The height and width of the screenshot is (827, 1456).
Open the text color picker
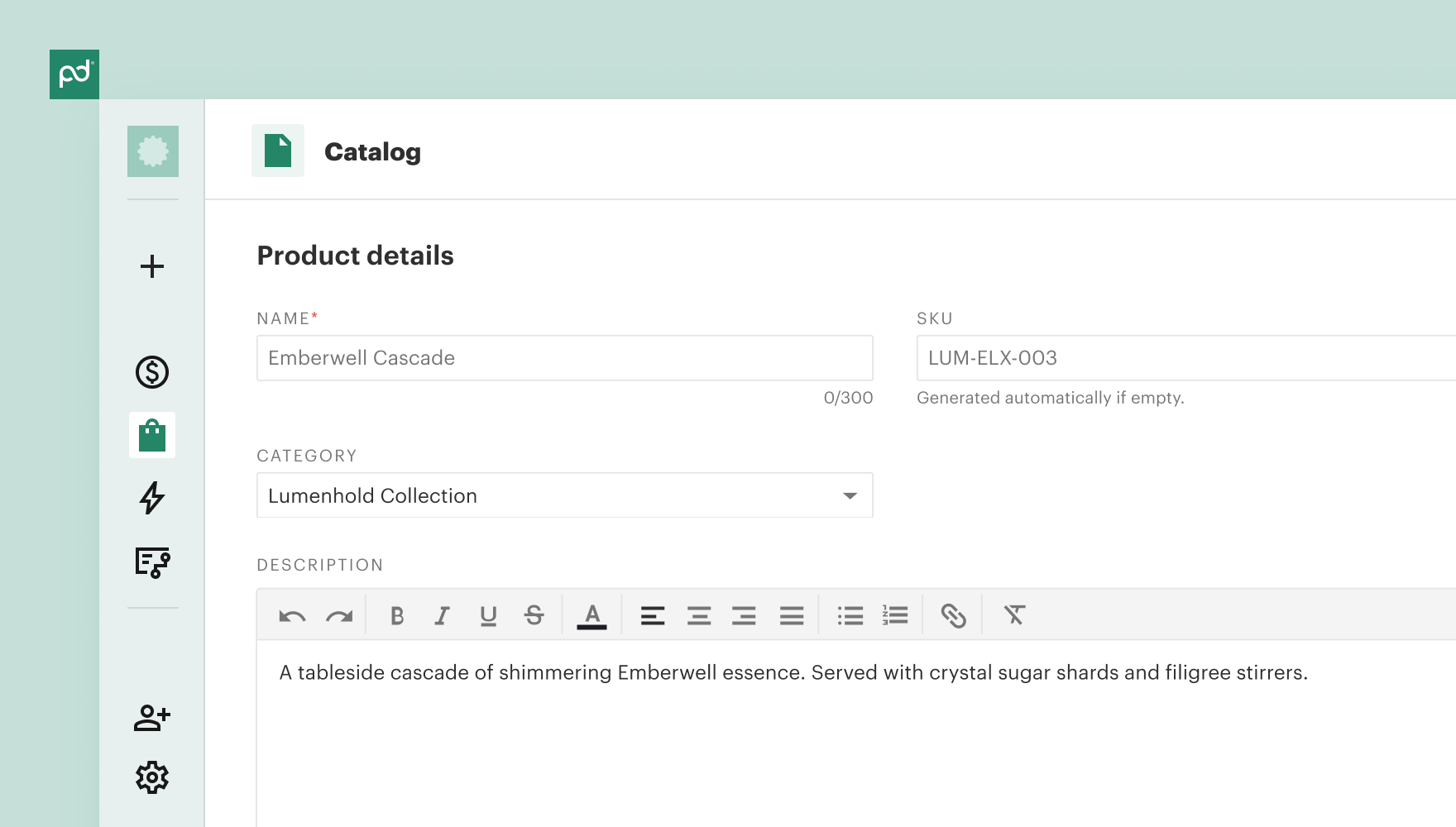[591, 616]
